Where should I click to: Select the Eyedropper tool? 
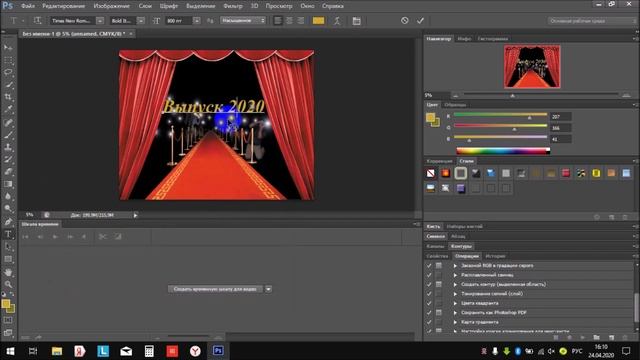tap(8, 109)
